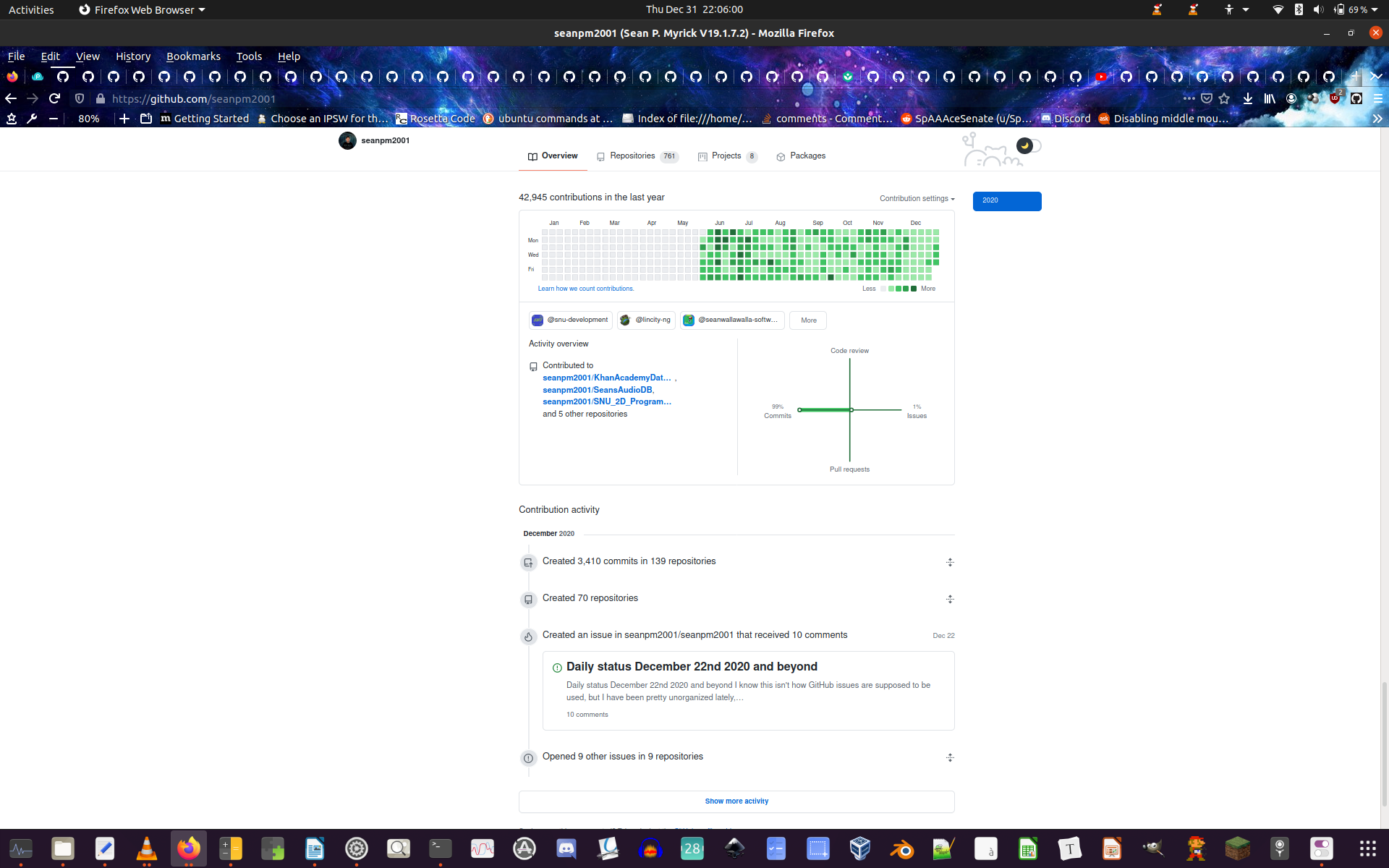Open the Tools menu
The width and height of the screenshot is (1389, 868).
point(249,56)
